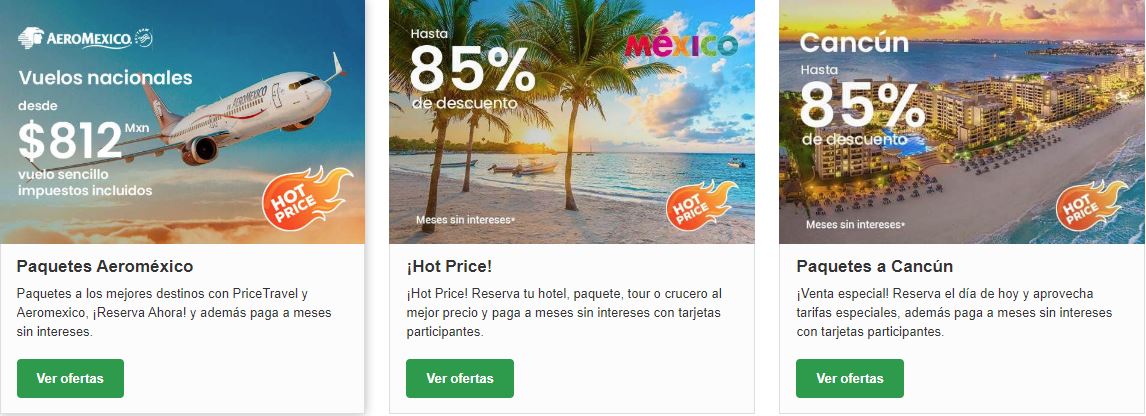1146x416 pixels.
Task: Click the Hot Price flame badge on the beach banner
Action: pyautogui.click(x=701, y=205)
